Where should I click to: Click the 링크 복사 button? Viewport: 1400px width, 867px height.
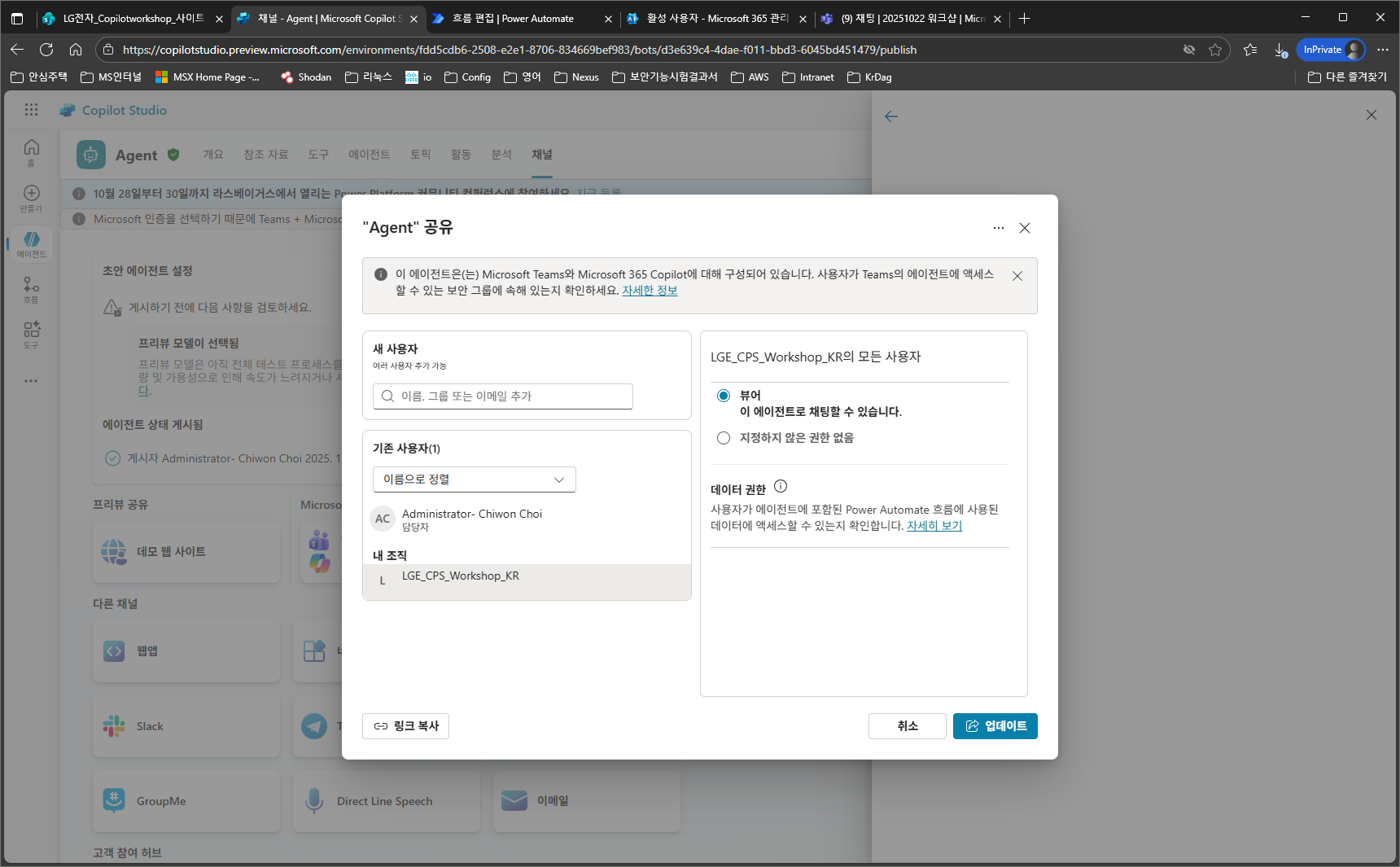(x=405, y=726)
